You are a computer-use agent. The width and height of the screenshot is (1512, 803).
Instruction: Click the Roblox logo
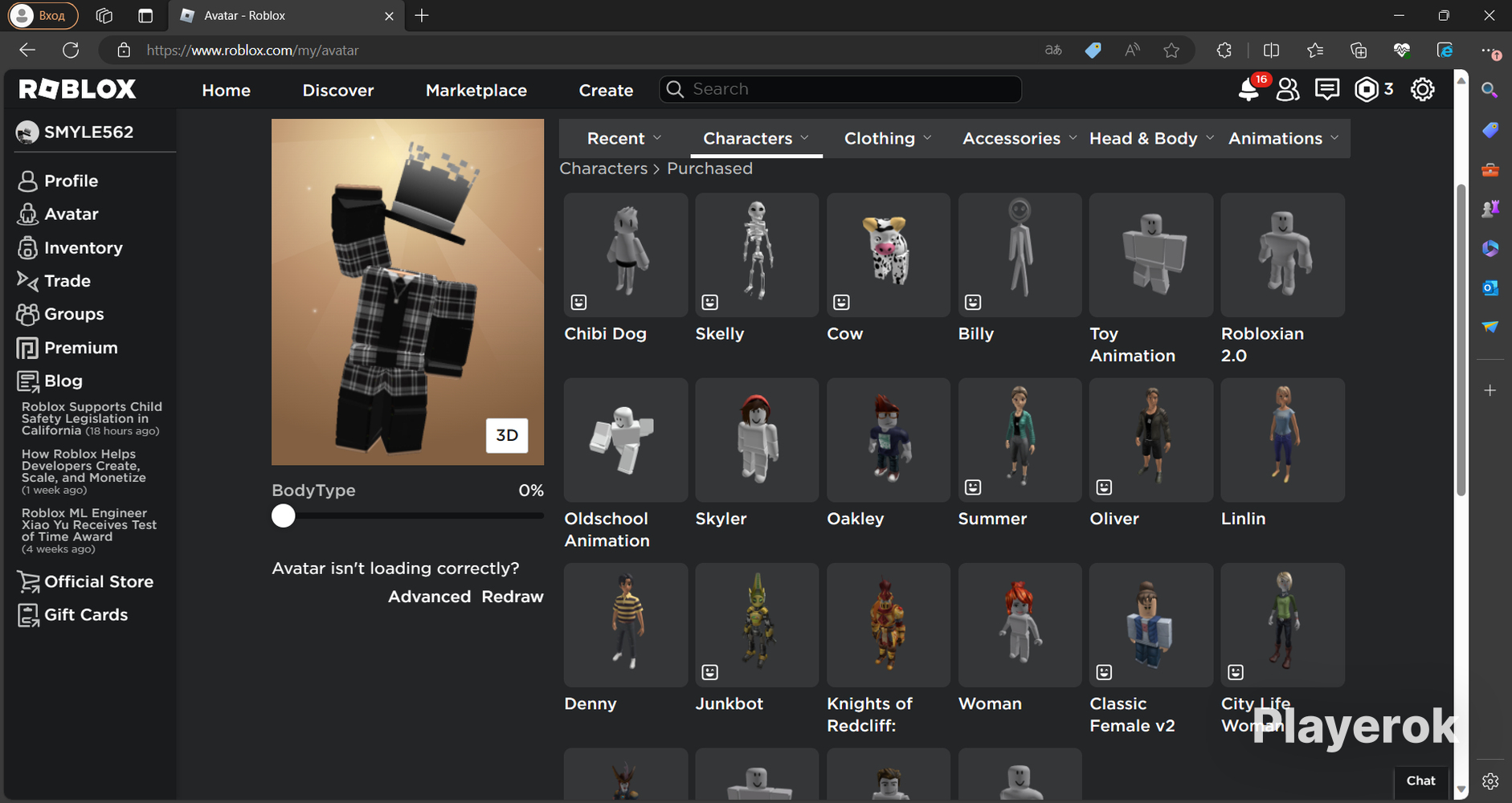(x=78, y=89)
